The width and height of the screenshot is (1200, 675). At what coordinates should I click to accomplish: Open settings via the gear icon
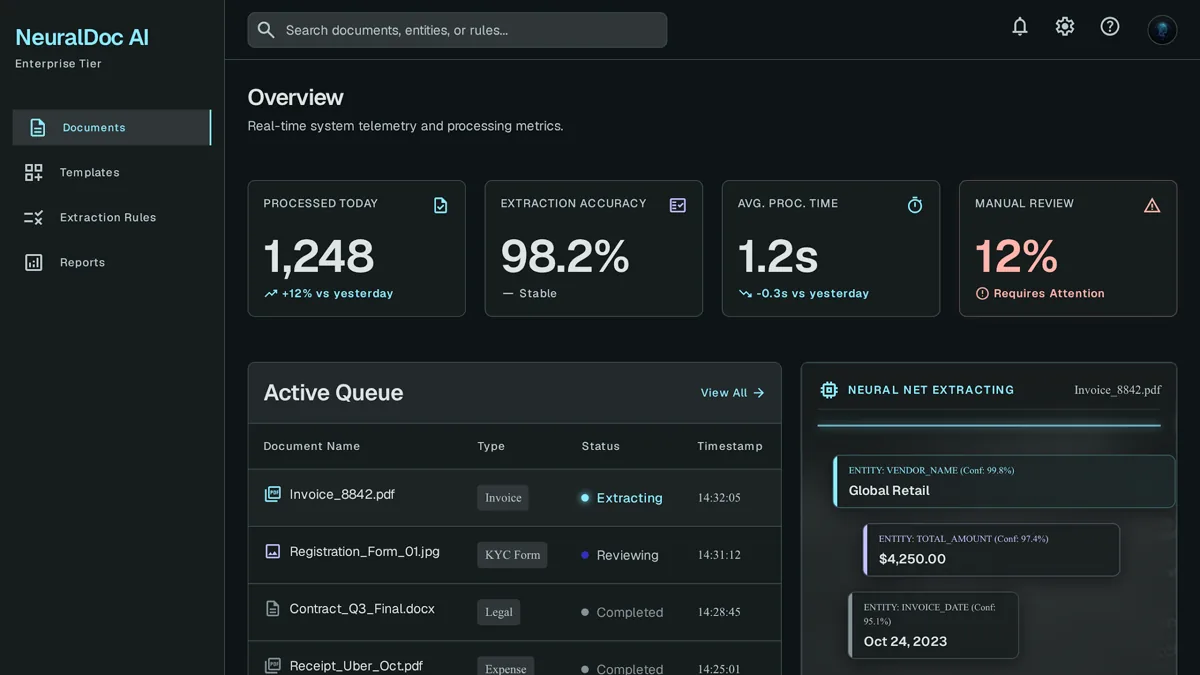[1065, 27]
